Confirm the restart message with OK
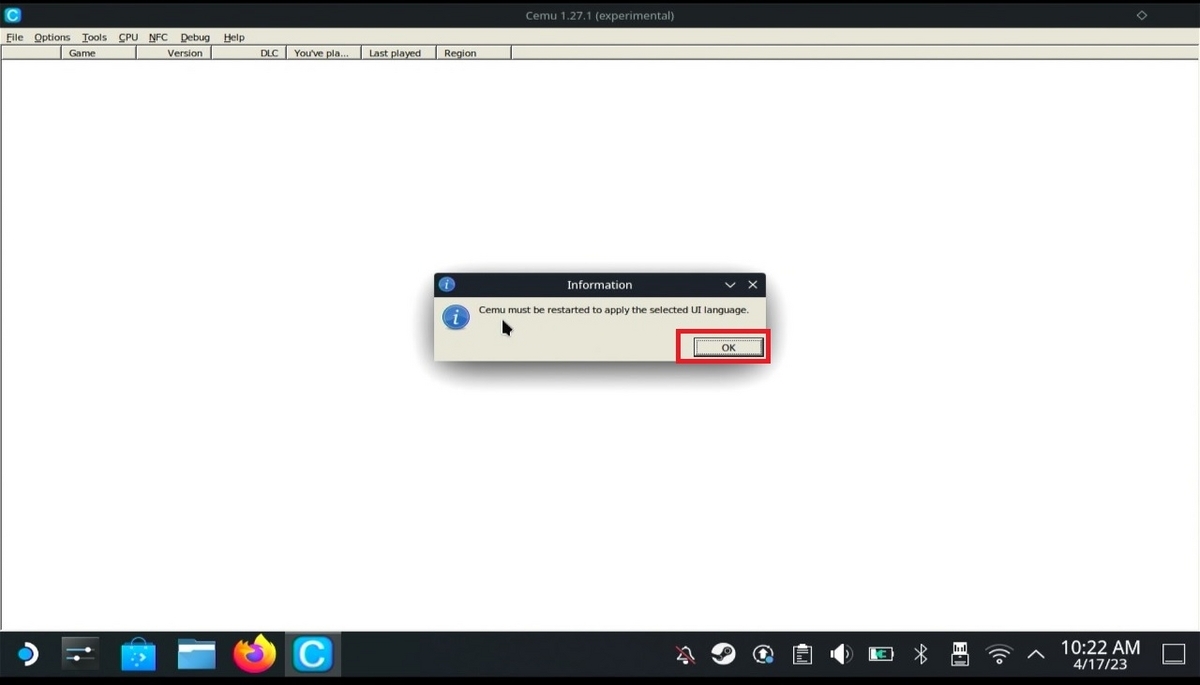The width and height of the screenshot is (1200, 685). (x=728, y=347)
